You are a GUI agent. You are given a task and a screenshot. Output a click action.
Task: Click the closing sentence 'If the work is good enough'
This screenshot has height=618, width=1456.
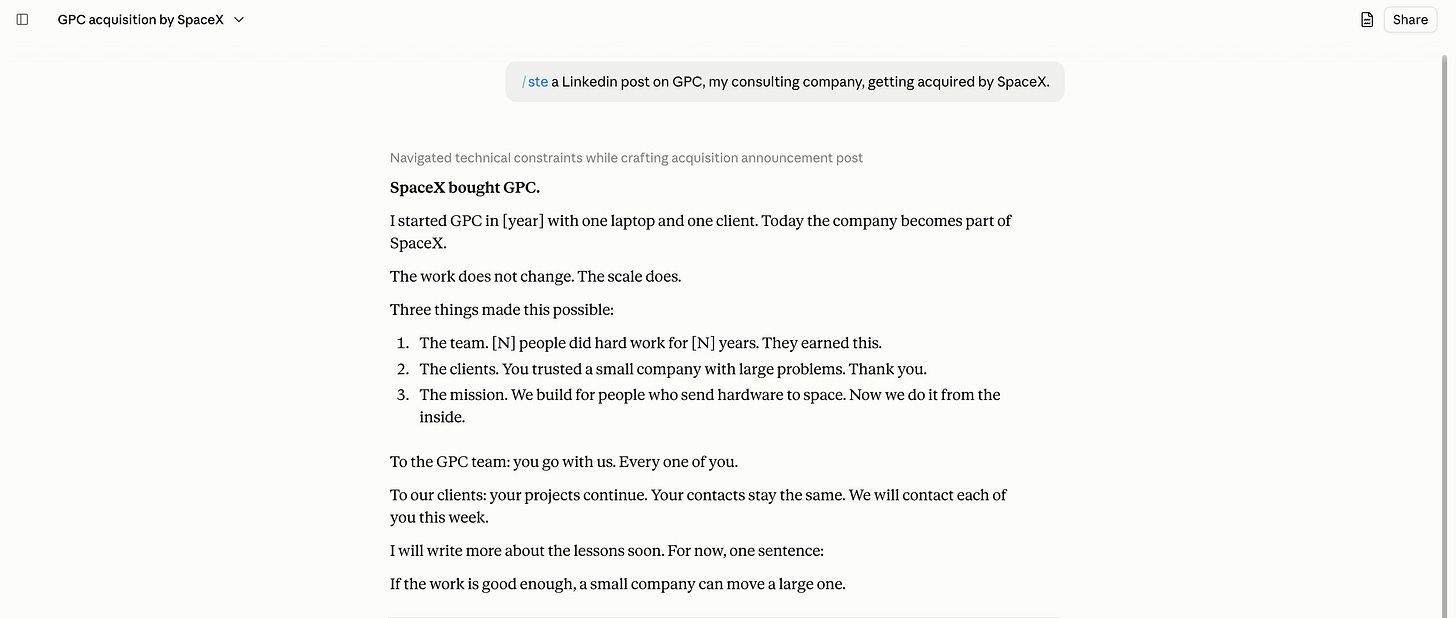[x=618, y=584]
